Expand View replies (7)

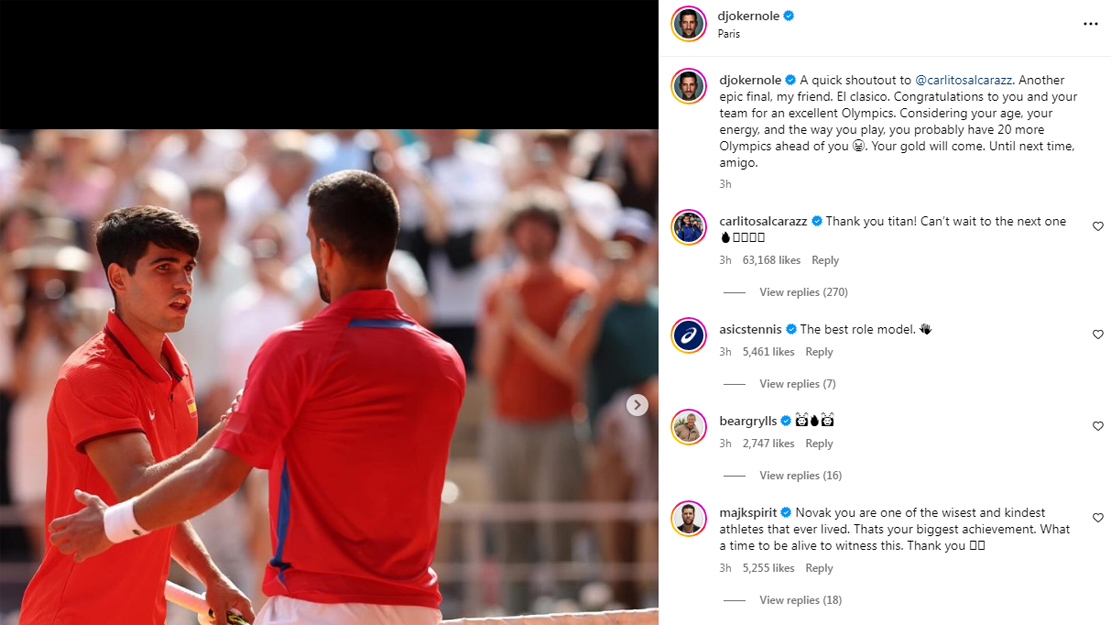point(797,384)
